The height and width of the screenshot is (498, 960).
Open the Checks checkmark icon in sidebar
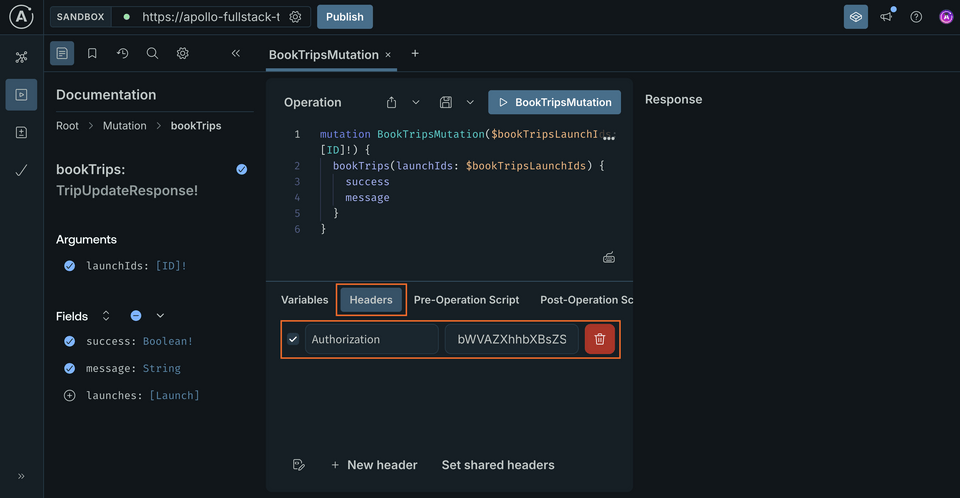[x=21, y=170]
